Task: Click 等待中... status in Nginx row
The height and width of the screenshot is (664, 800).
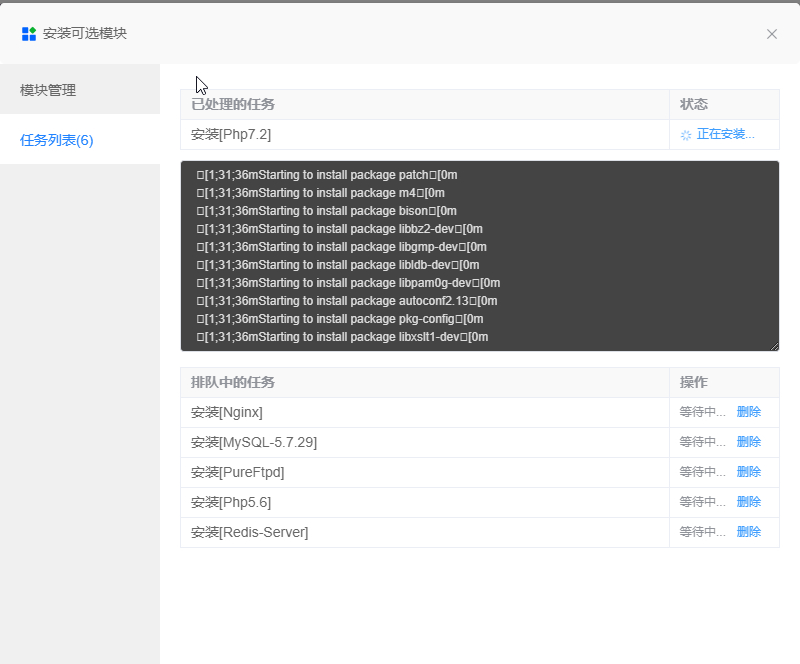Action: (x=702, y=412)
